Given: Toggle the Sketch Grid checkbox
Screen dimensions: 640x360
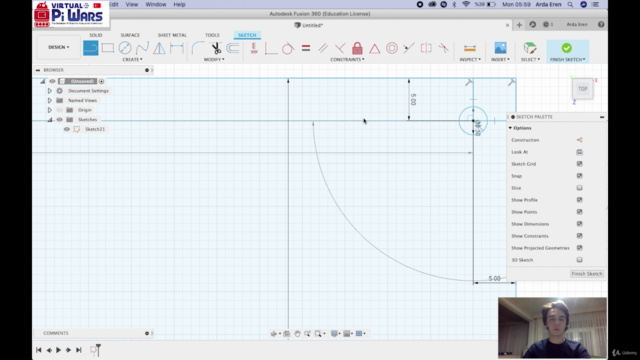Looking at the screenshot, I should point(579,164).
